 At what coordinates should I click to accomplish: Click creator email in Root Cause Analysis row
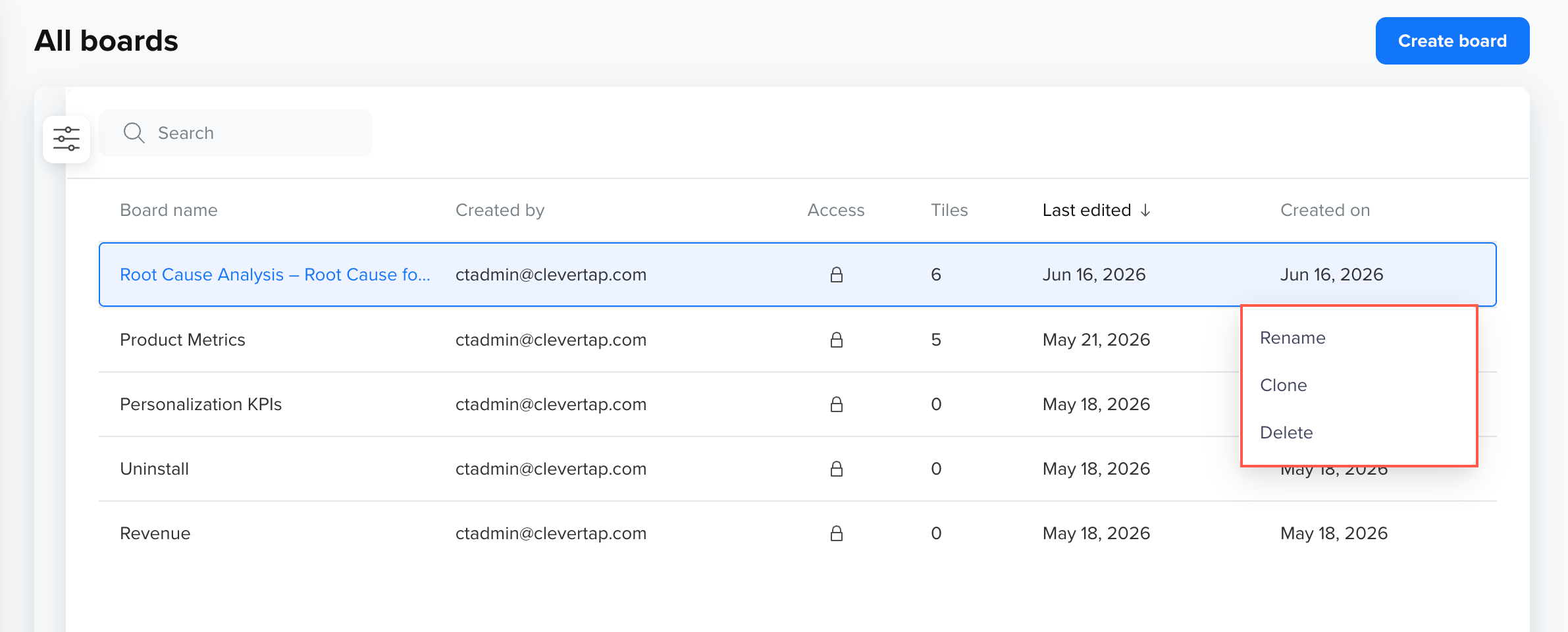click(x=551, y=275)
